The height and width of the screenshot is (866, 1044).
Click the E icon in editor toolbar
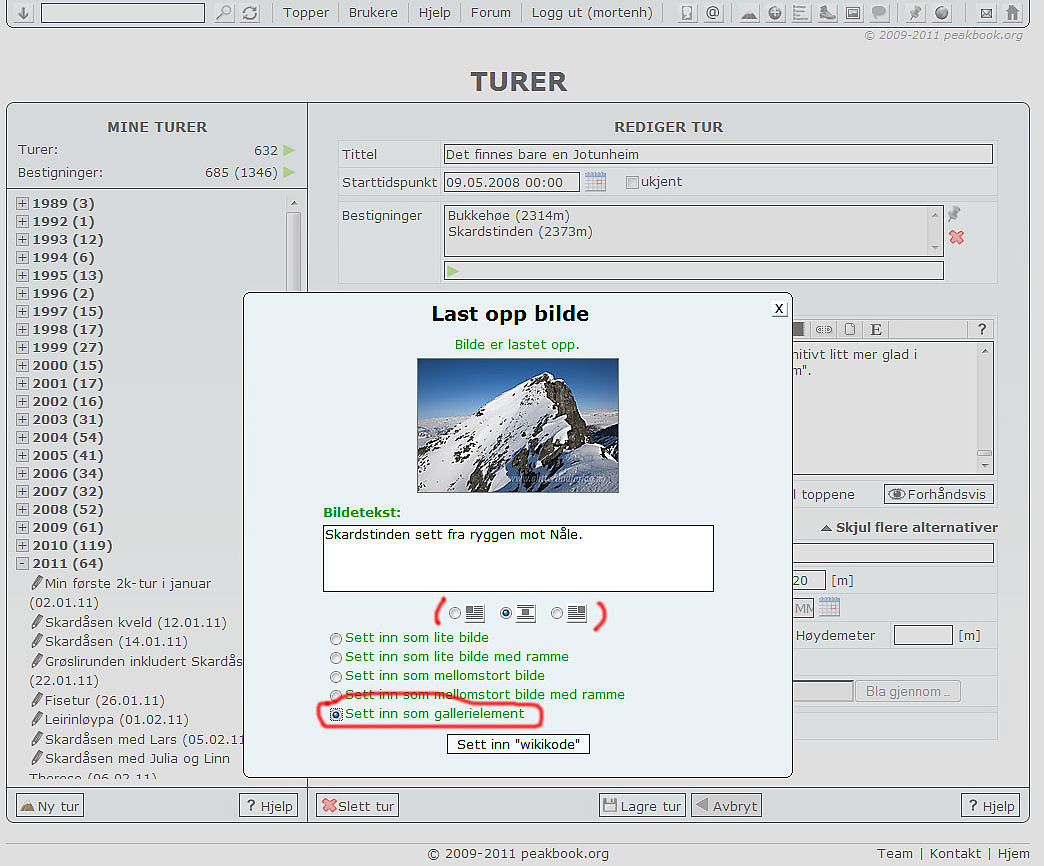point(876,329)
